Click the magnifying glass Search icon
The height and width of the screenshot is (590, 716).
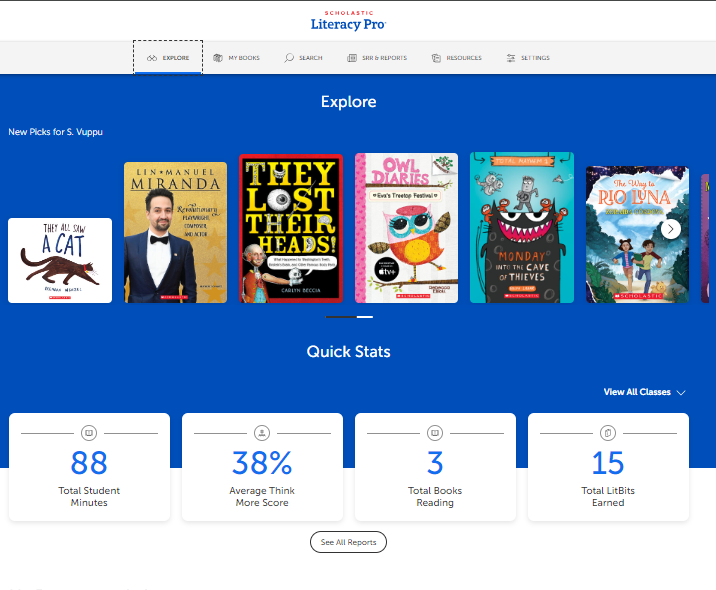pyautogui.click(x=289, y=58)
